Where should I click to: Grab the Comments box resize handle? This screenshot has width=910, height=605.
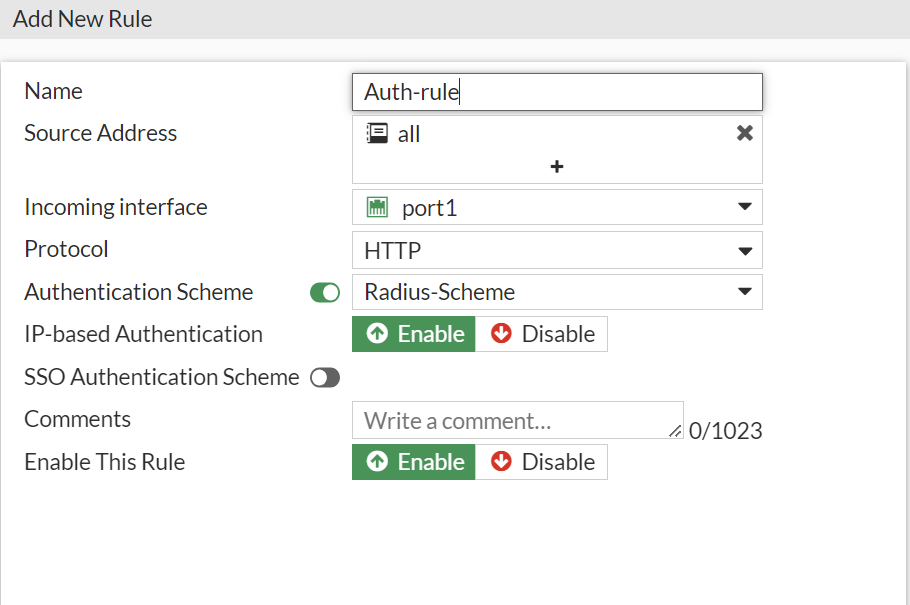tap(676, 432)
